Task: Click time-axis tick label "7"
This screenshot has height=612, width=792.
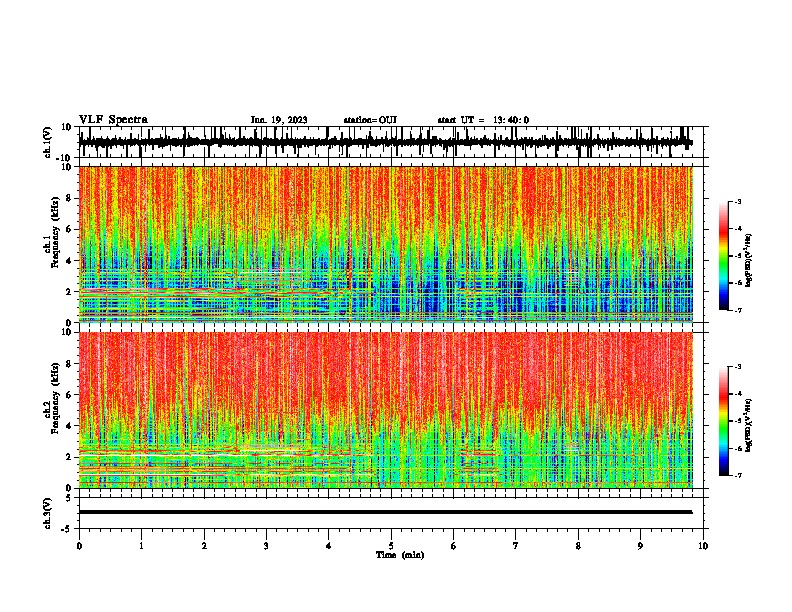Action: [x=516, y=546]
